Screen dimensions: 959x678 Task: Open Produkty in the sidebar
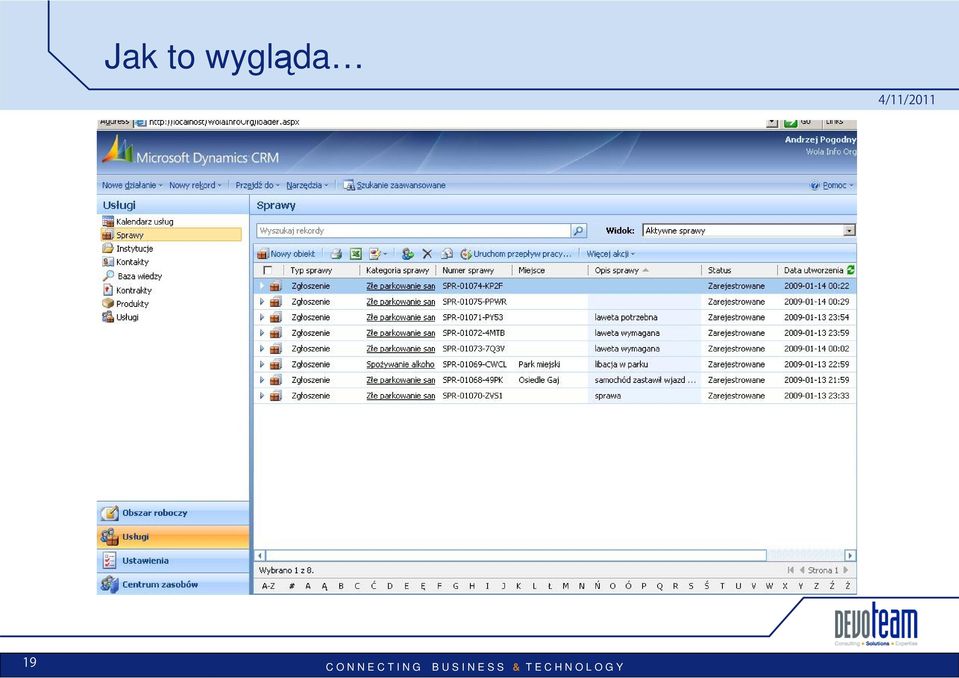(x=132, y=303)
